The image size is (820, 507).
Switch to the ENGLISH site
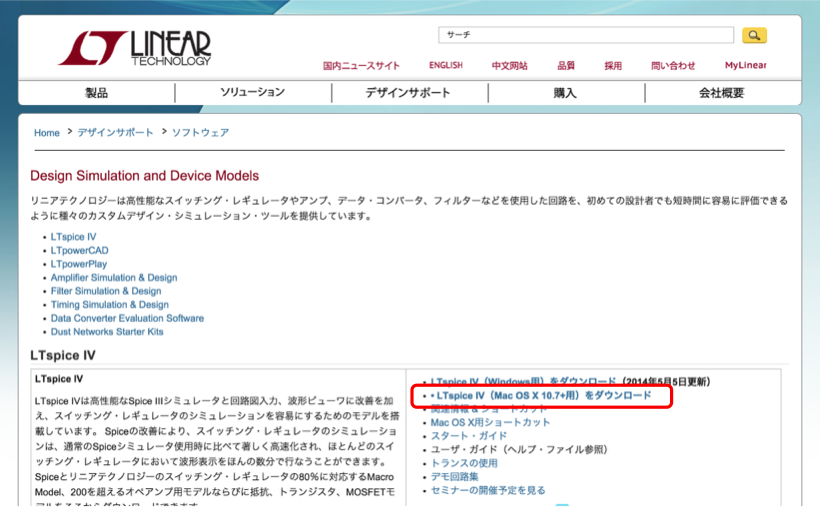click(x=446, y=65)
